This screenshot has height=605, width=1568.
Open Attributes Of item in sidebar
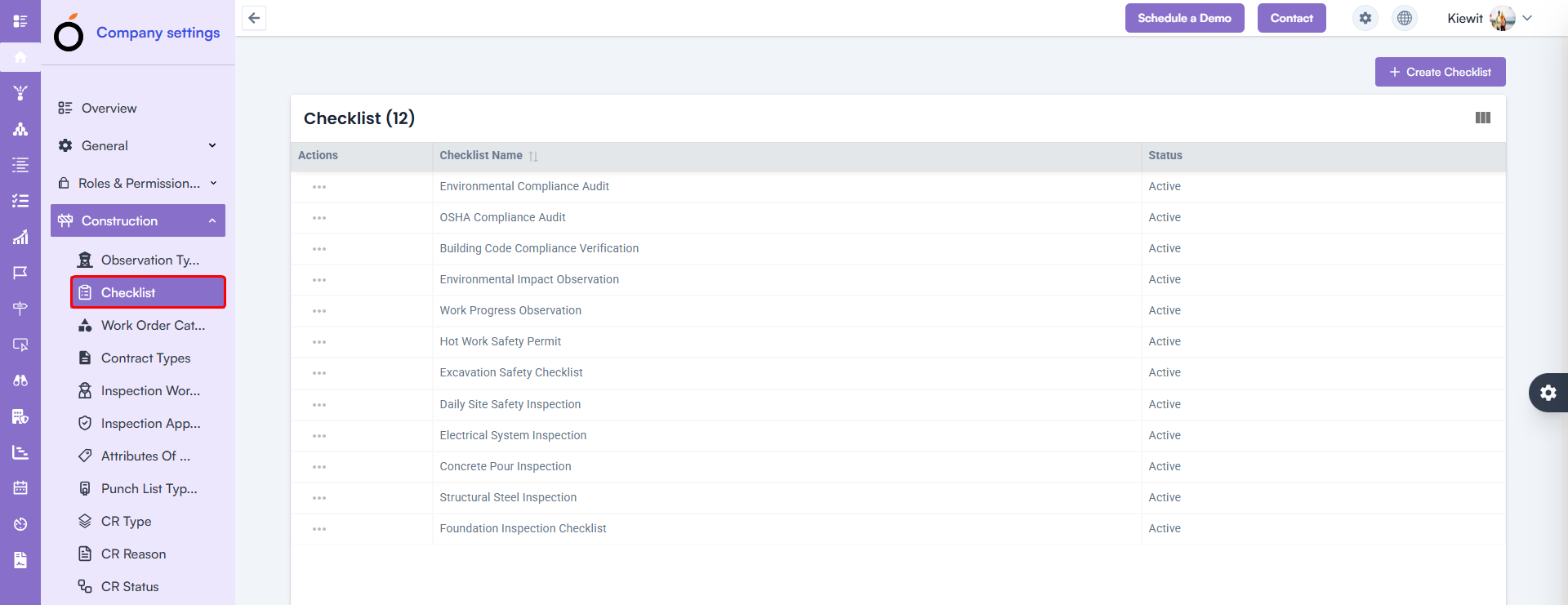tap(148, 456)
